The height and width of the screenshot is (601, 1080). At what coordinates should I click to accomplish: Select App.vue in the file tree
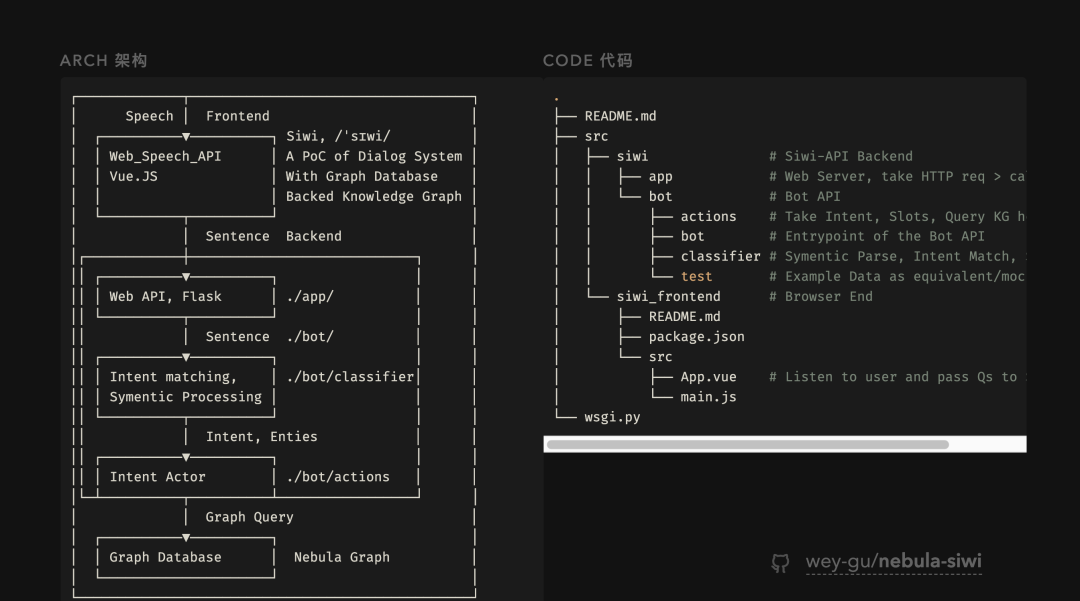(x=708, y=377)
